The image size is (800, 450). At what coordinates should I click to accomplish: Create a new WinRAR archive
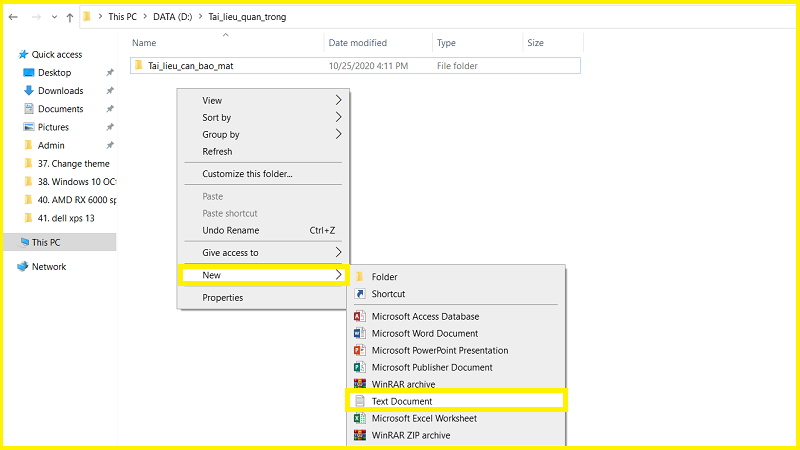tap(457, 384)
